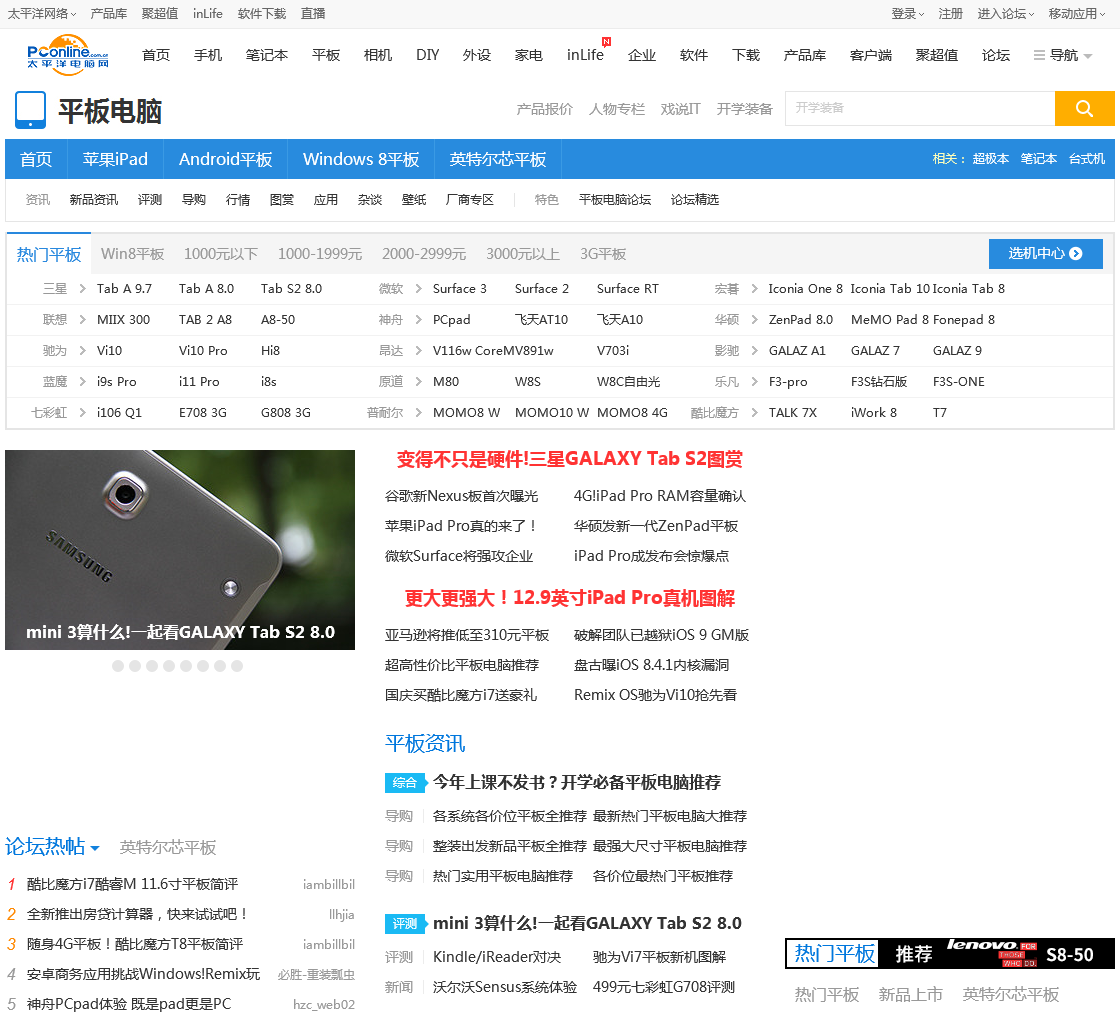Click the chevron arrow next to 联想
This screenshot has width=1120, height=1018.
tap(82, 319)
